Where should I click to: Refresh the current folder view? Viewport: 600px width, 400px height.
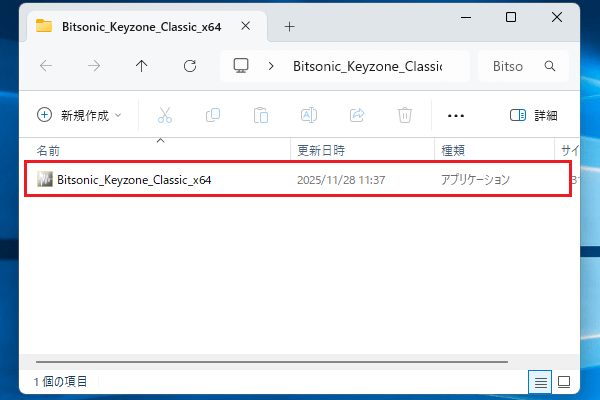tap(190, 66)
